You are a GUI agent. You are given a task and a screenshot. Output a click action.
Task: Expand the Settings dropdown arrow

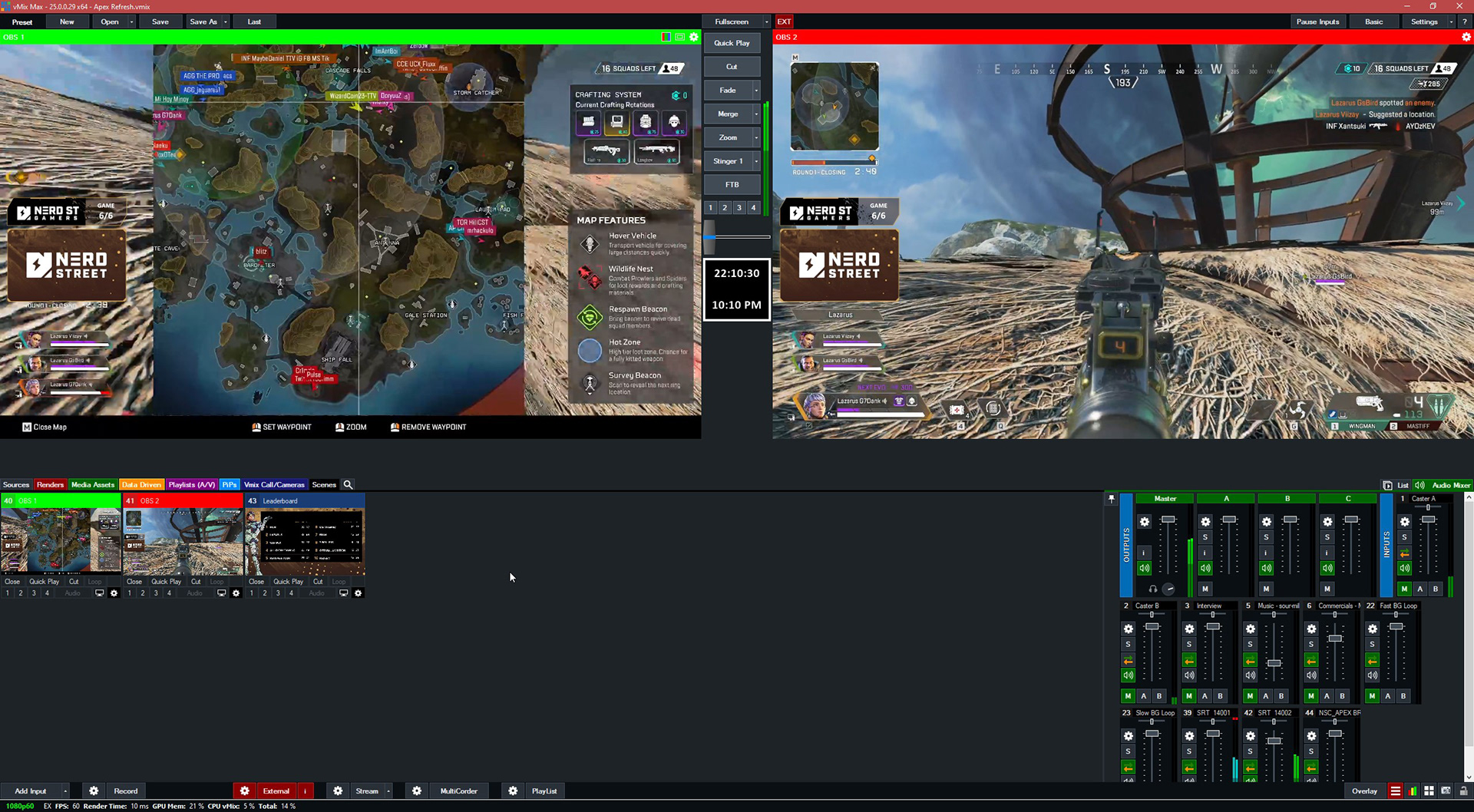pyautogui.click(x=1451, y=21)
